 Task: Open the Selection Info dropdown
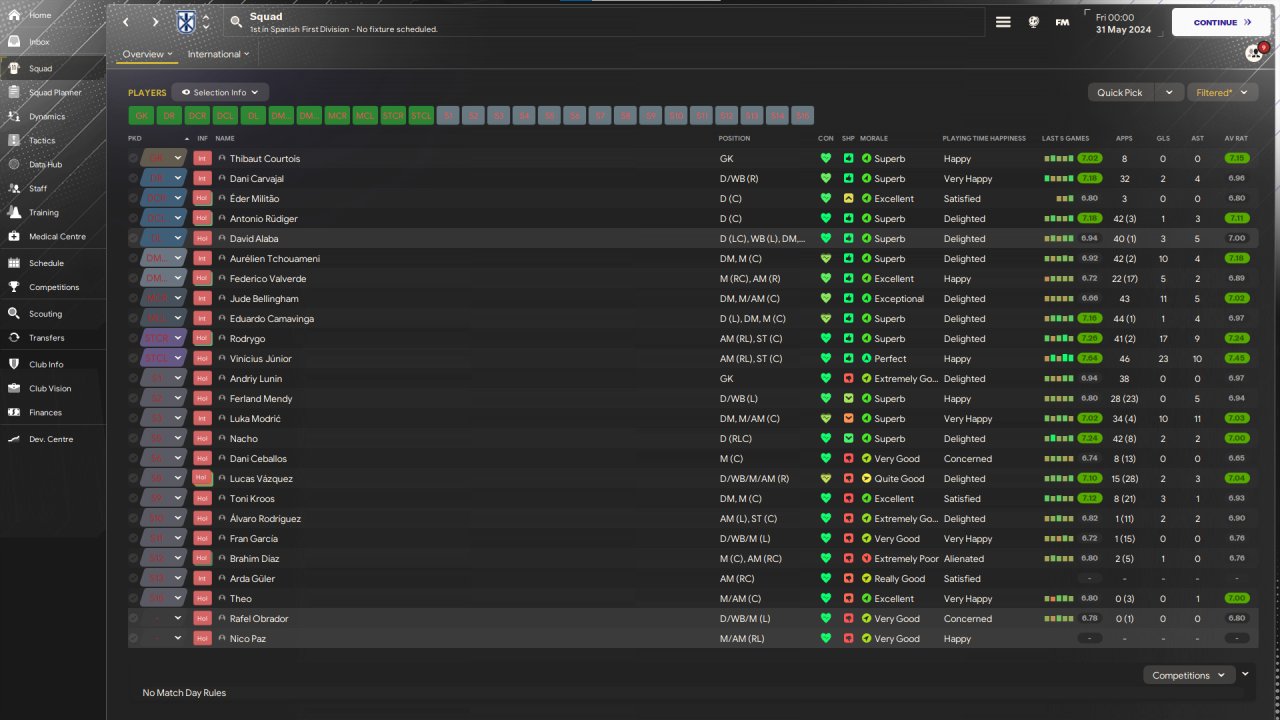click(220, 92)
